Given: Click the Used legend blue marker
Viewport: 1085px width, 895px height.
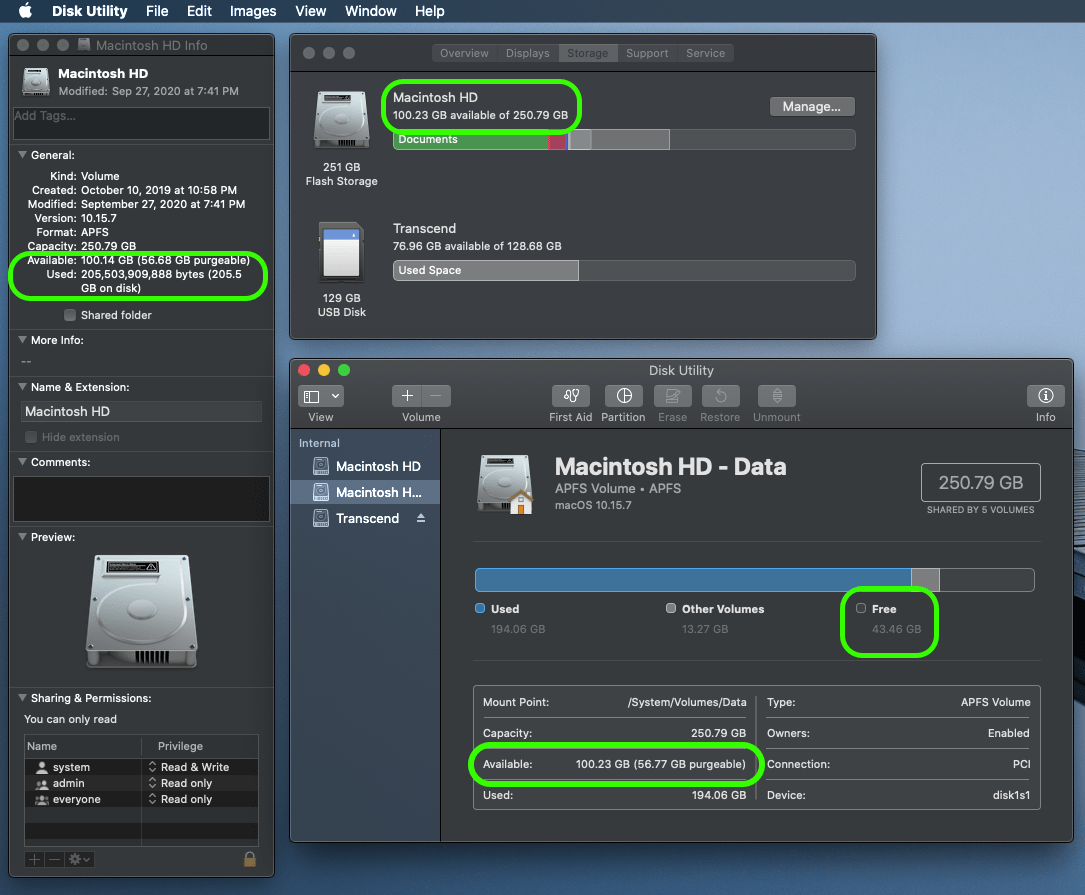Looking at the screenshot, I should [x=480, y=608].
